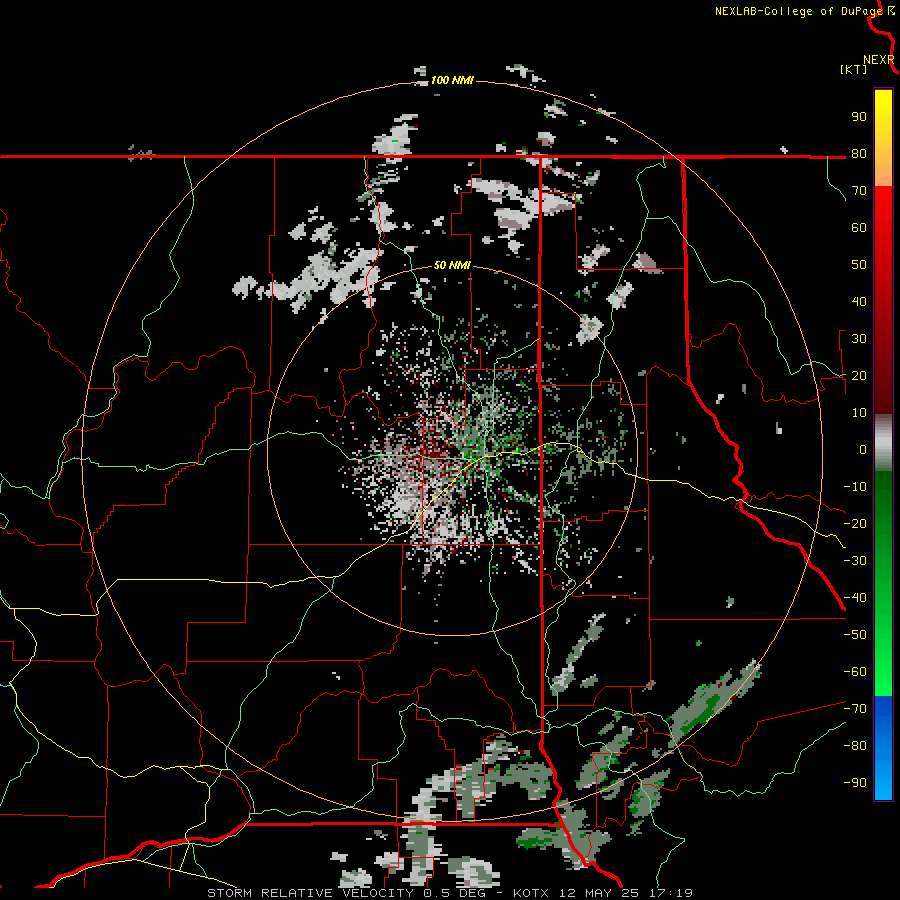Click the 60 value on the velocity scale
The height and width of the screenshot is (900, 900).
tap(859, 227)
